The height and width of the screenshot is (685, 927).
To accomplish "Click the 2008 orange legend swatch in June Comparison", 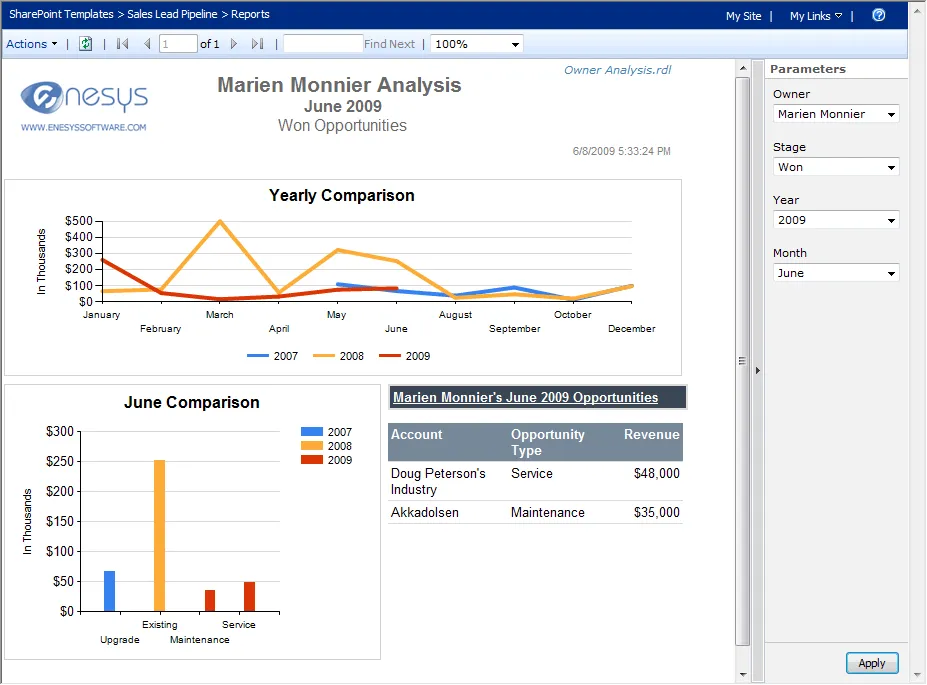I will click(312, 446).
